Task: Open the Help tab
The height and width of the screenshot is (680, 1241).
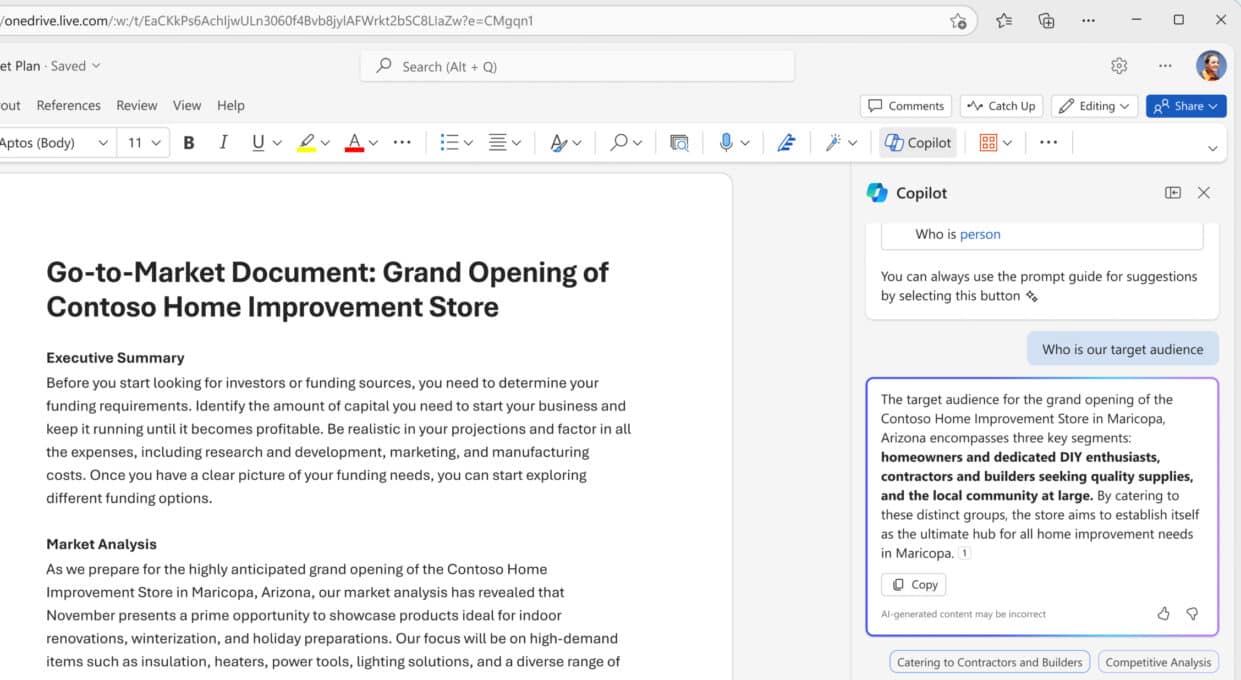Action: point(231,105)
